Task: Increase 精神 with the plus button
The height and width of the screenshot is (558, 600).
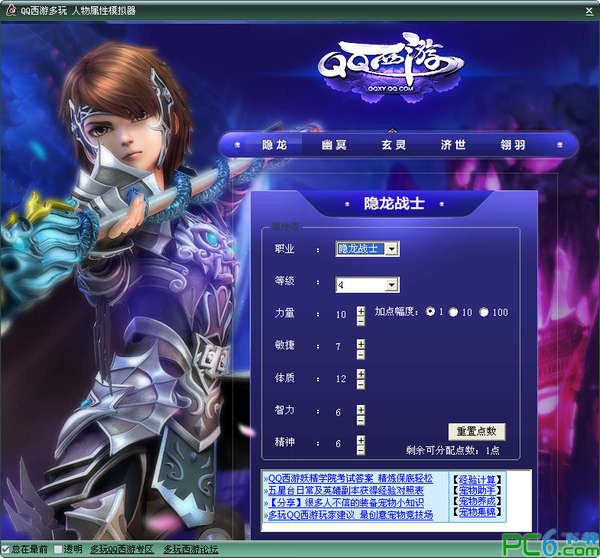Action: [361, 440]
